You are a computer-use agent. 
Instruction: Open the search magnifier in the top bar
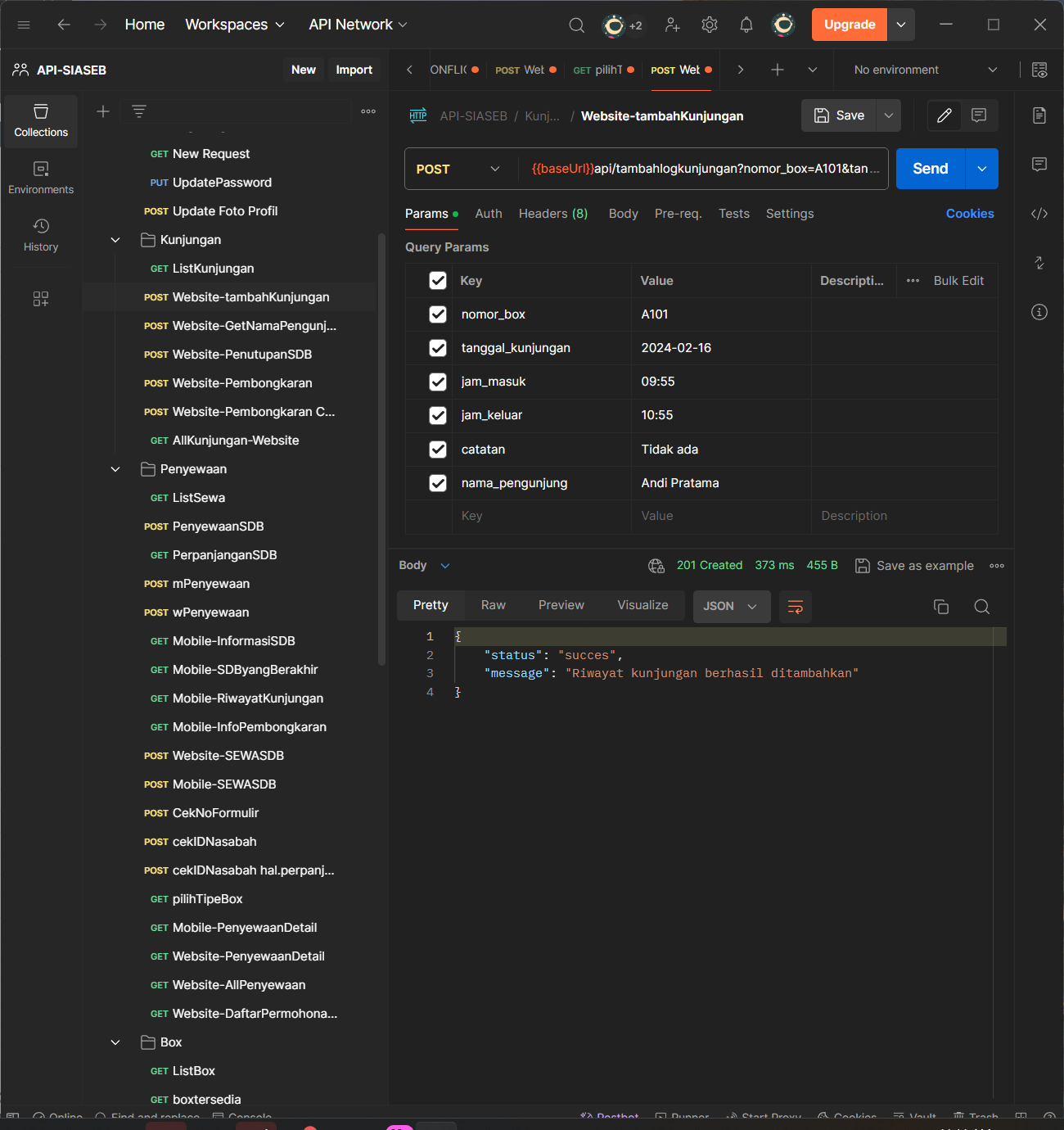pos(577,25)
